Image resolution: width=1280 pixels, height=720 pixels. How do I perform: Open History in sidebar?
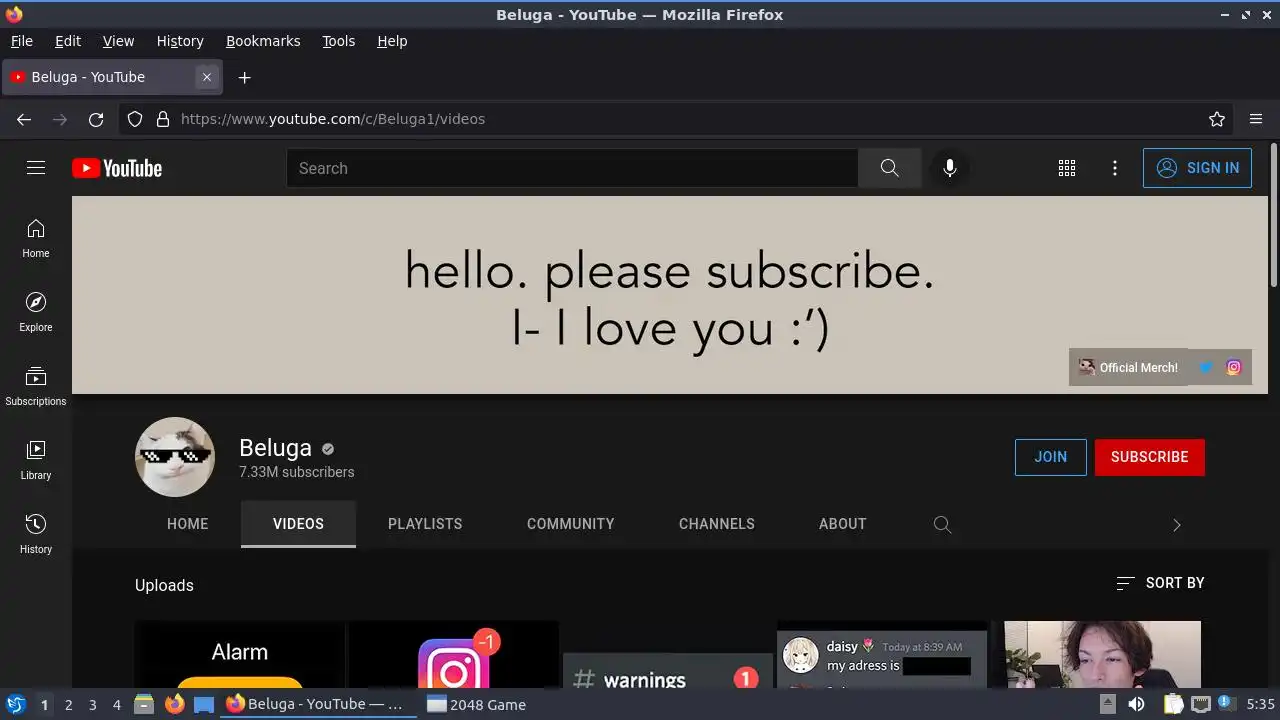[36, 535]
